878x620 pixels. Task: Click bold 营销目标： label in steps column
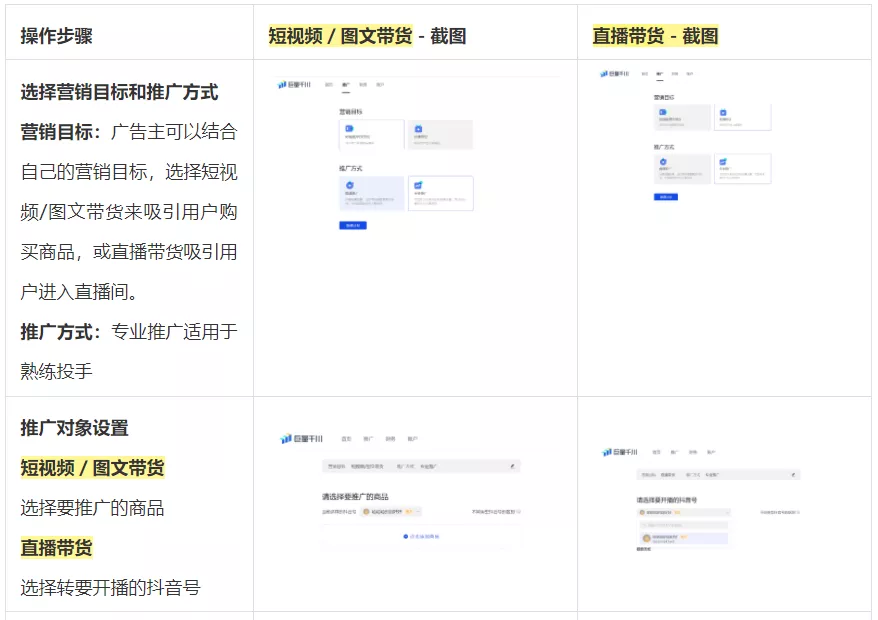tap(61, 132)
